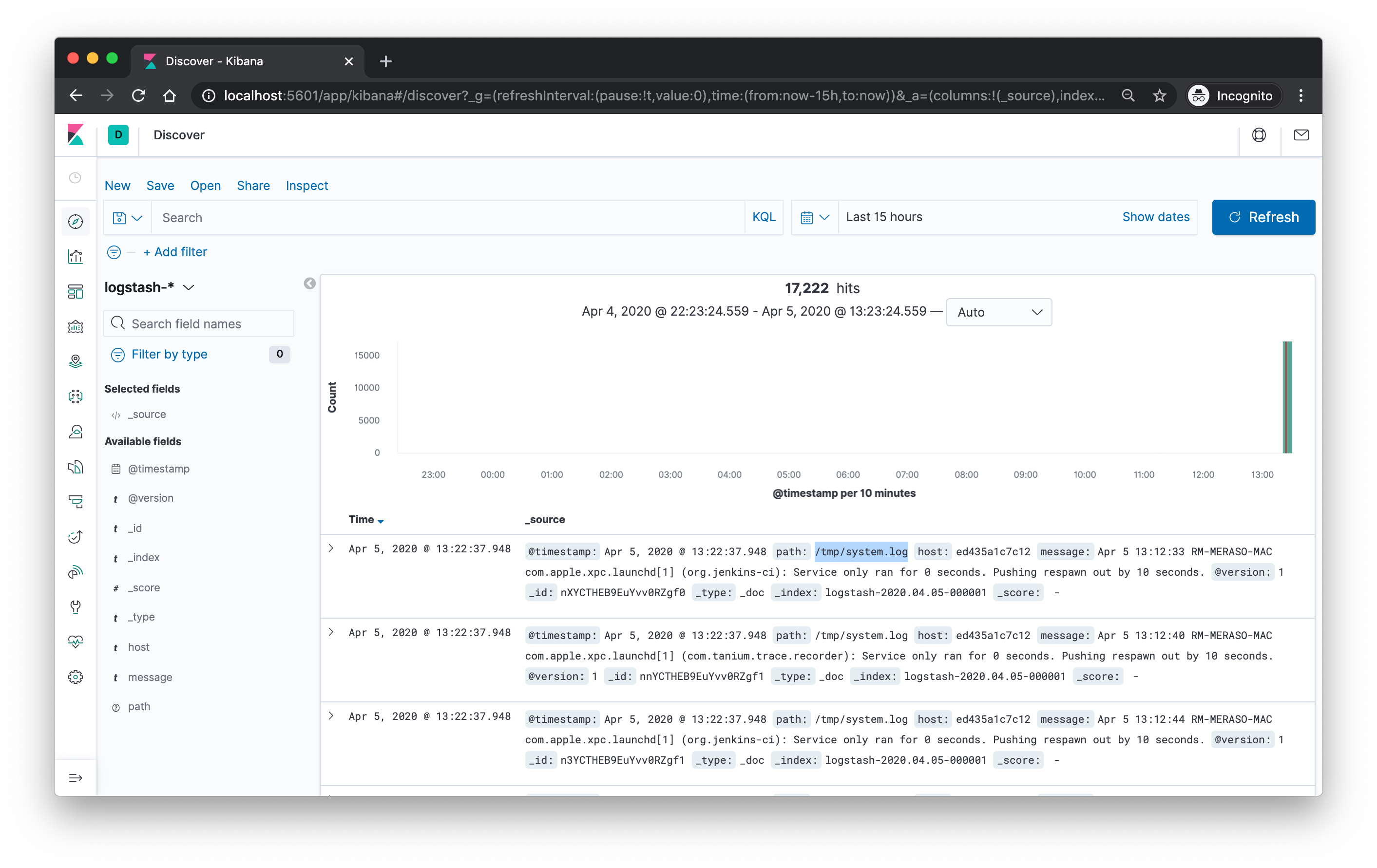Click Save in the Discover menu
Screen dimensions: 1377x868
coord(160,185)
